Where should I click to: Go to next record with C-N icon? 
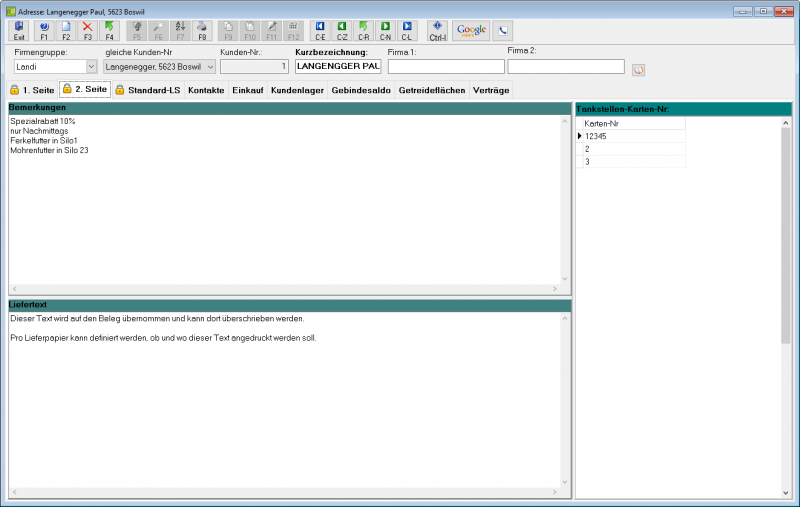point(385,31)
